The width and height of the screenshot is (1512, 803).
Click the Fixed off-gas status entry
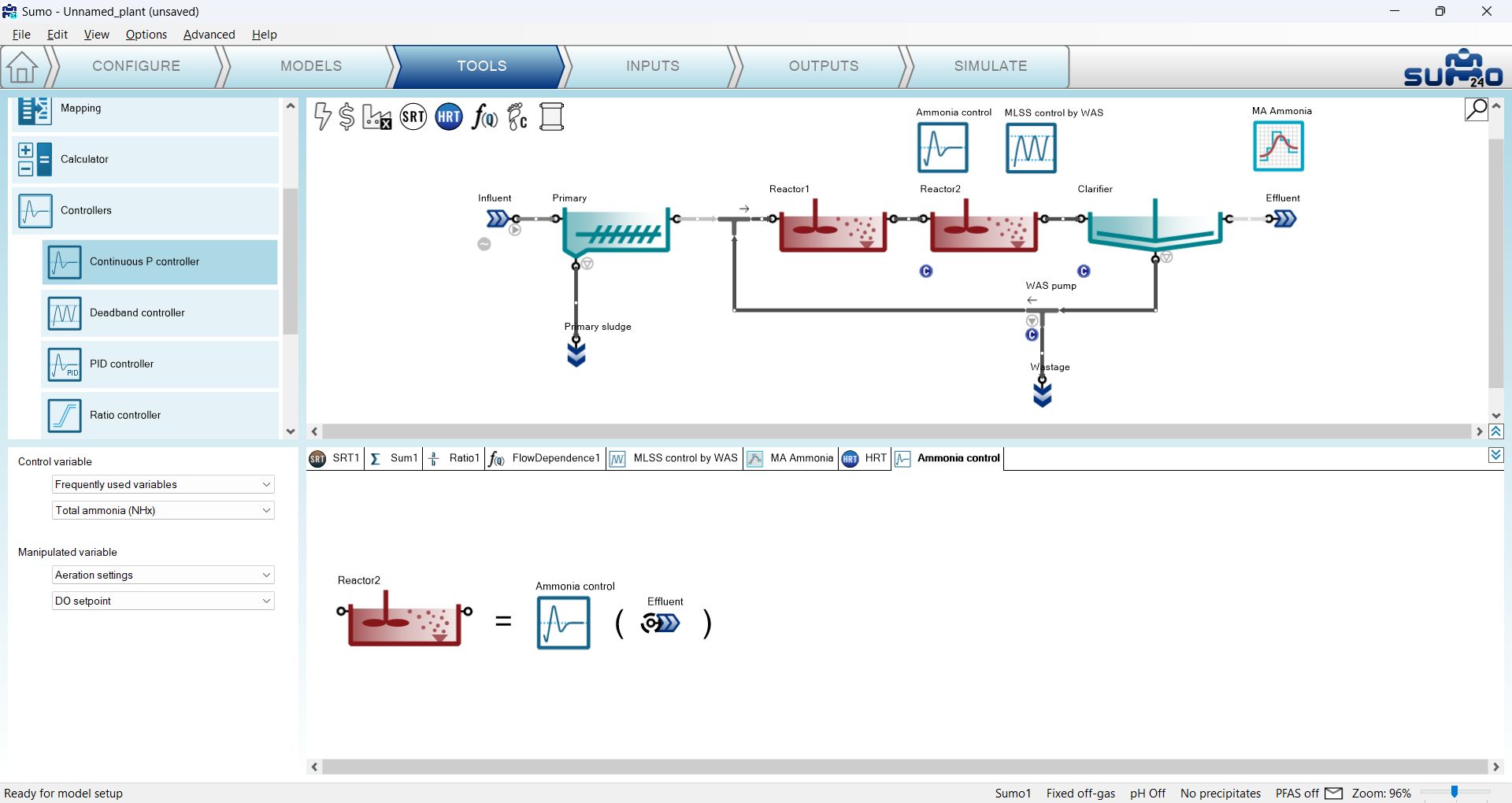[1080, 793]
